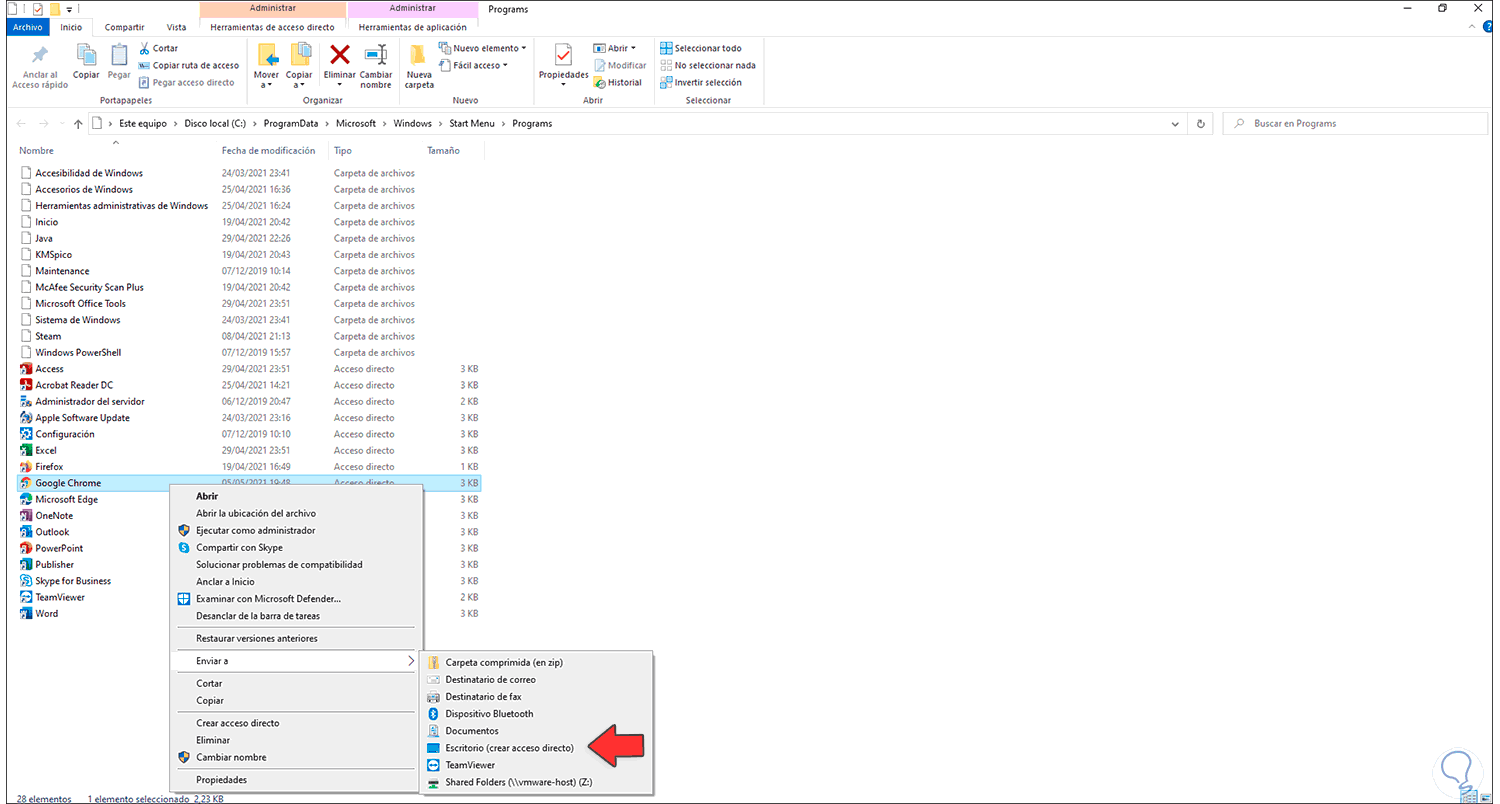Screen dimensions: 1500x804
Task: Choose Abrir la ubicación del archivo
Action: pyautogui.click(x=256, y=513)
